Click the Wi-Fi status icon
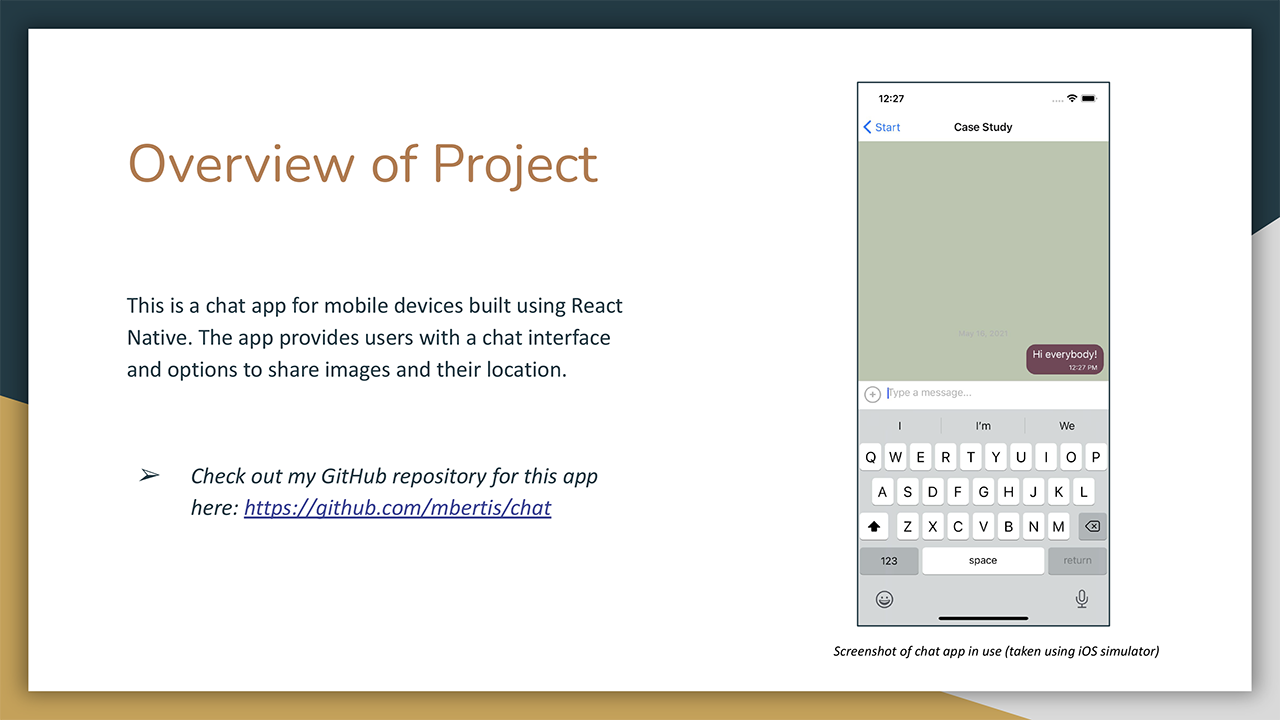The height and width of the screenshot is (720, 1280). [x=1072, y=99]
